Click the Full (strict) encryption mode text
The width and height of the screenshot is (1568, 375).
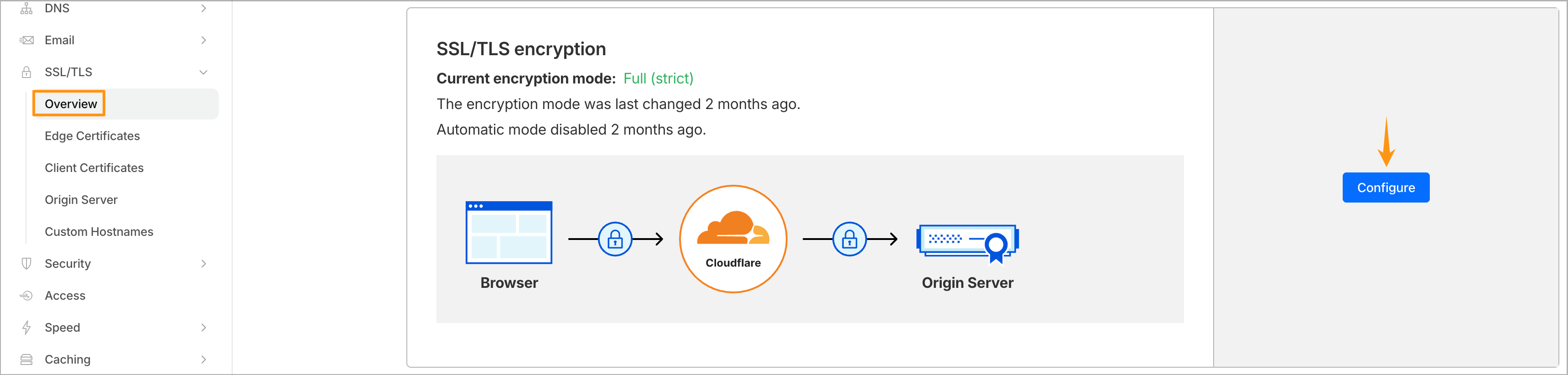point(658,78)
